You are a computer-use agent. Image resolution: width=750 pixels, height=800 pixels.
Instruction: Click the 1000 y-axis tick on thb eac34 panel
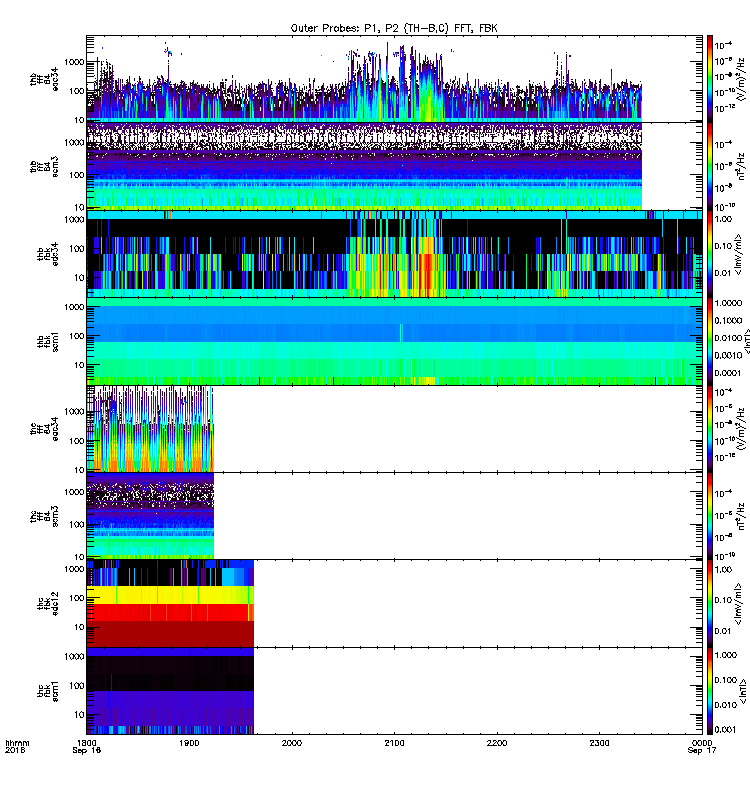tap(74, 62)
